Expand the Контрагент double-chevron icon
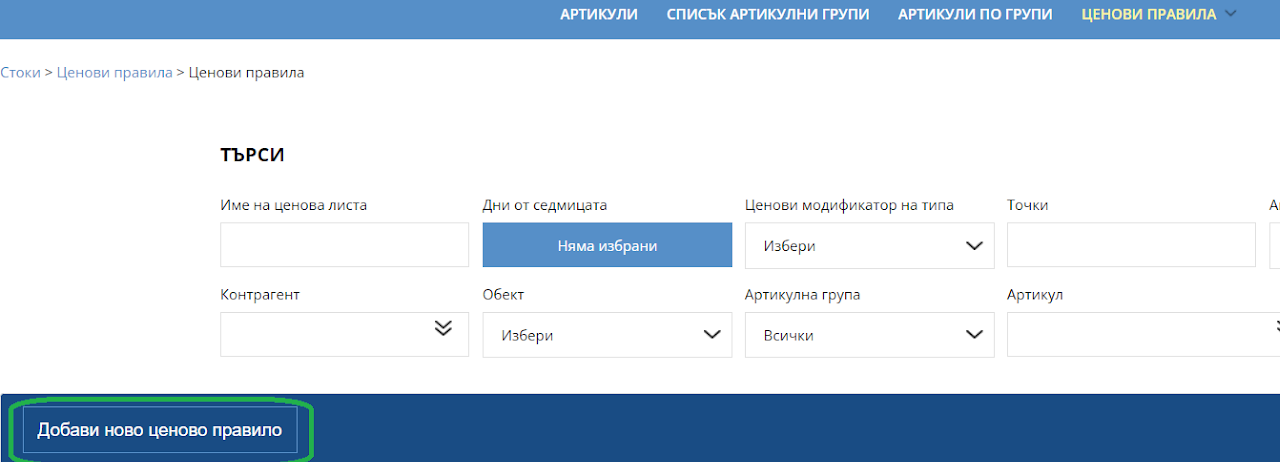 coord(444,327)
